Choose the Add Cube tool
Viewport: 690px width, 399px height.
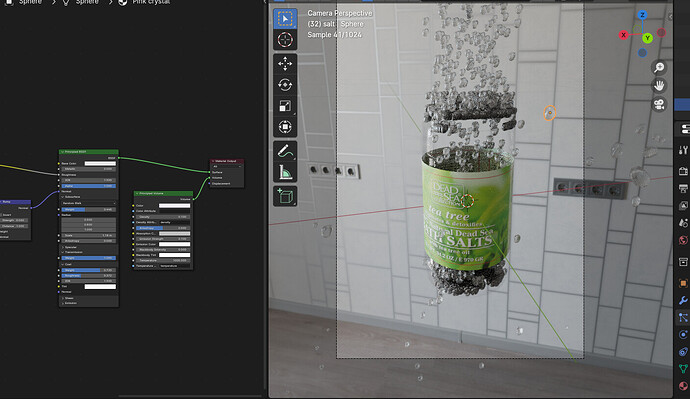[x=285, y=196]
